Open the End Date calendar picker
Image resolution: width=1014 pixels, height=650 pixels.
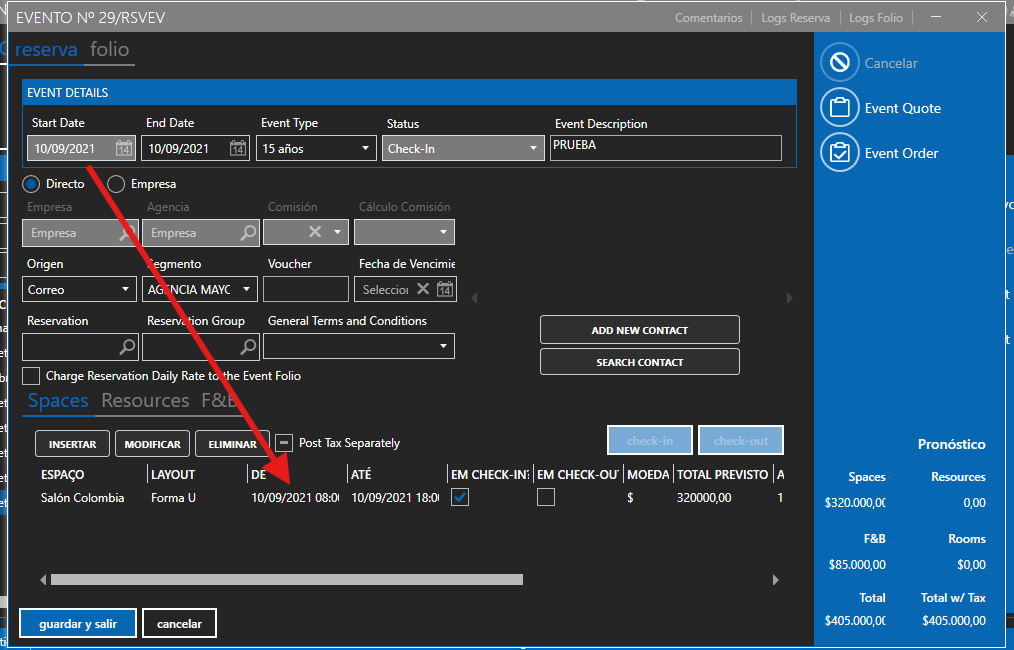(238, 149)
